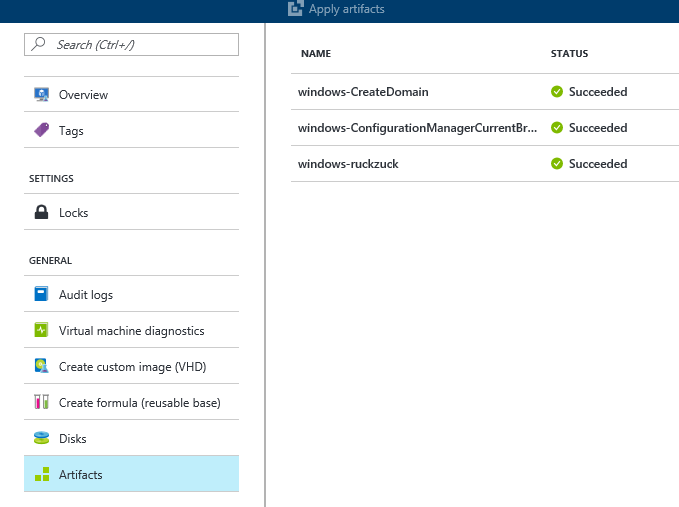Open the Audit logs menu entry
Viewport: 679px width, 507px height.
131,294
